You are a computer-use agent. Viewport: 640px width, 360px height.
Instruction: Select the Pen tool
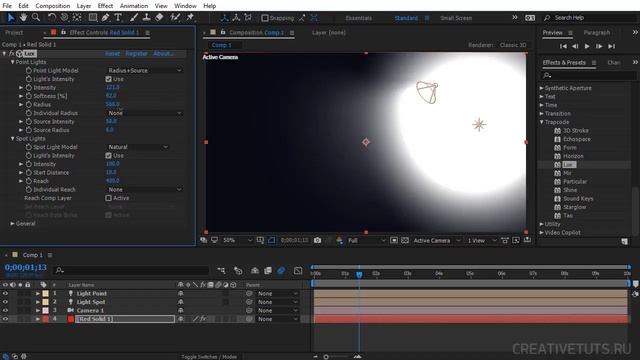pos(105,18)
